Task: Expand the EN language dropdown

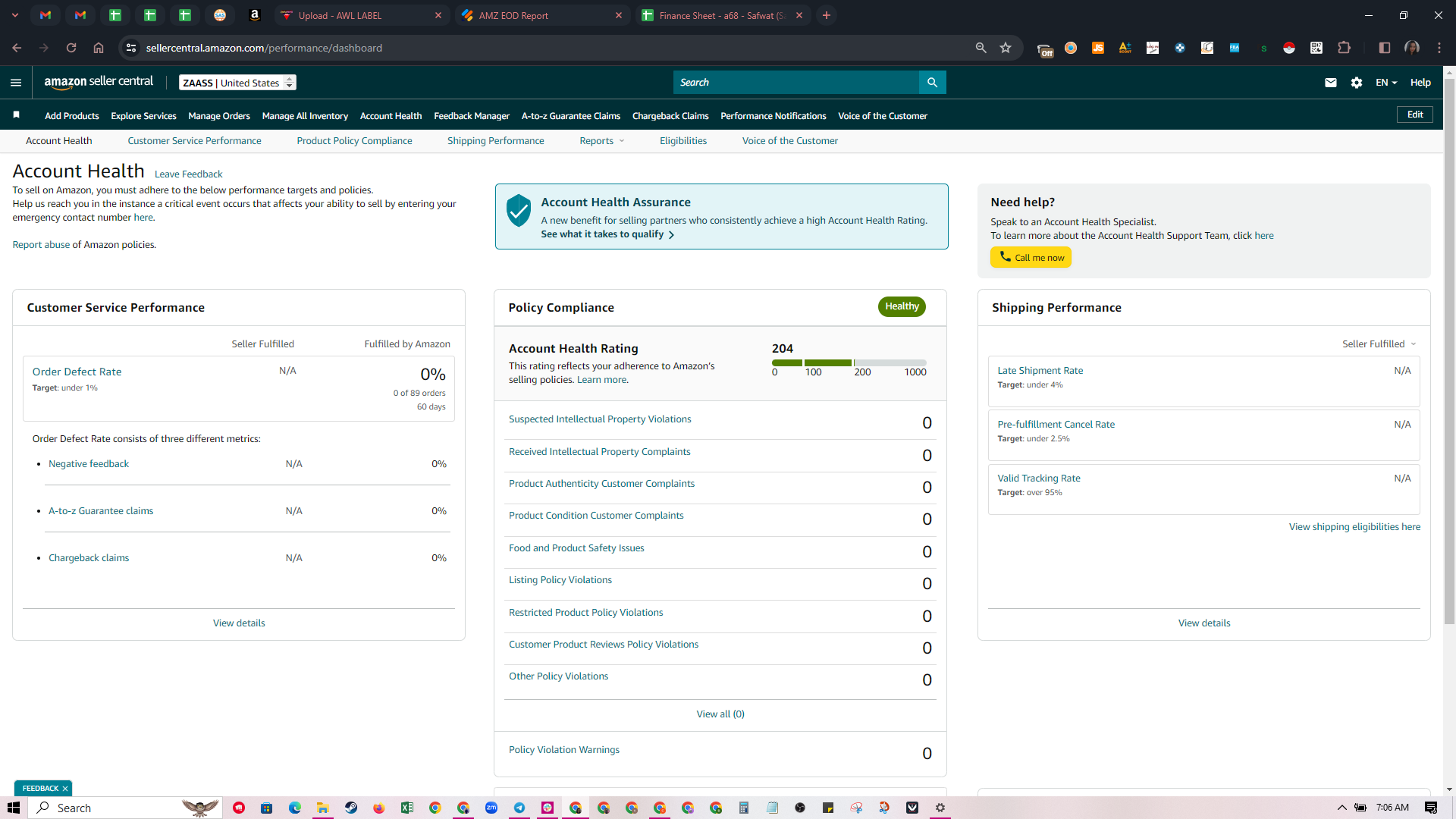Action: [x=1386, y=83]
